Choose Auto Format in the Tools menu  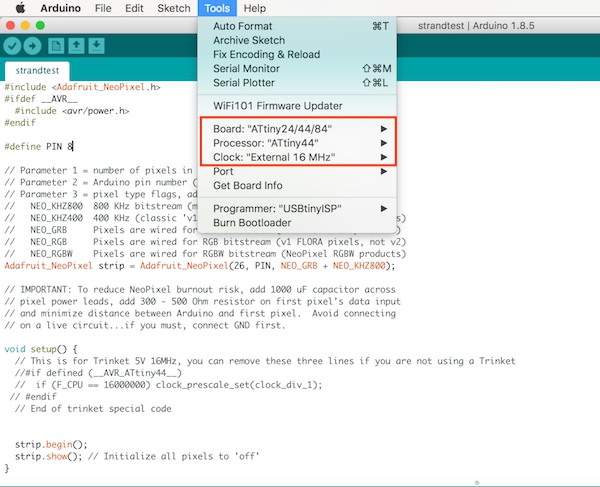[297, 26]
